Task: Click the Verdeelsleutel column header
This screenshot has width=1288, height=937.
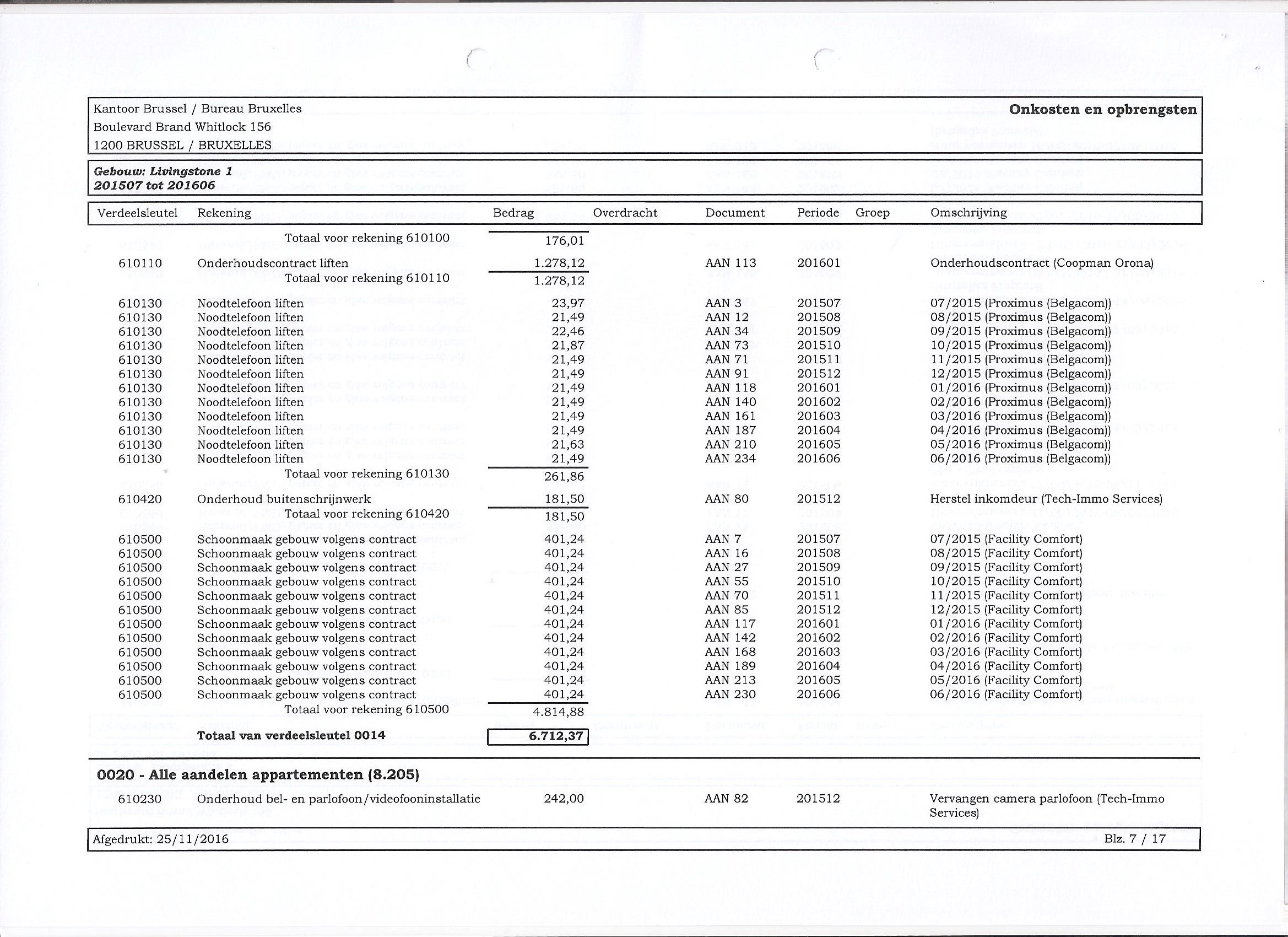Action: click(137, 213)
